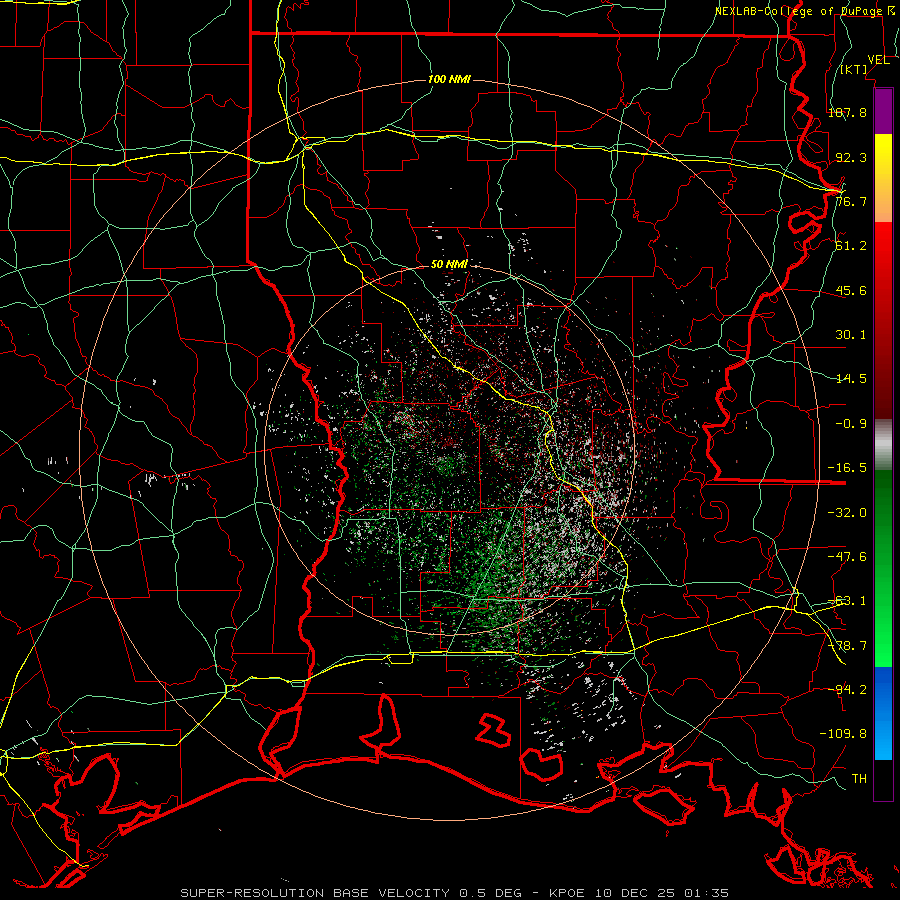Click the [KT] units label

click(854, 69)
